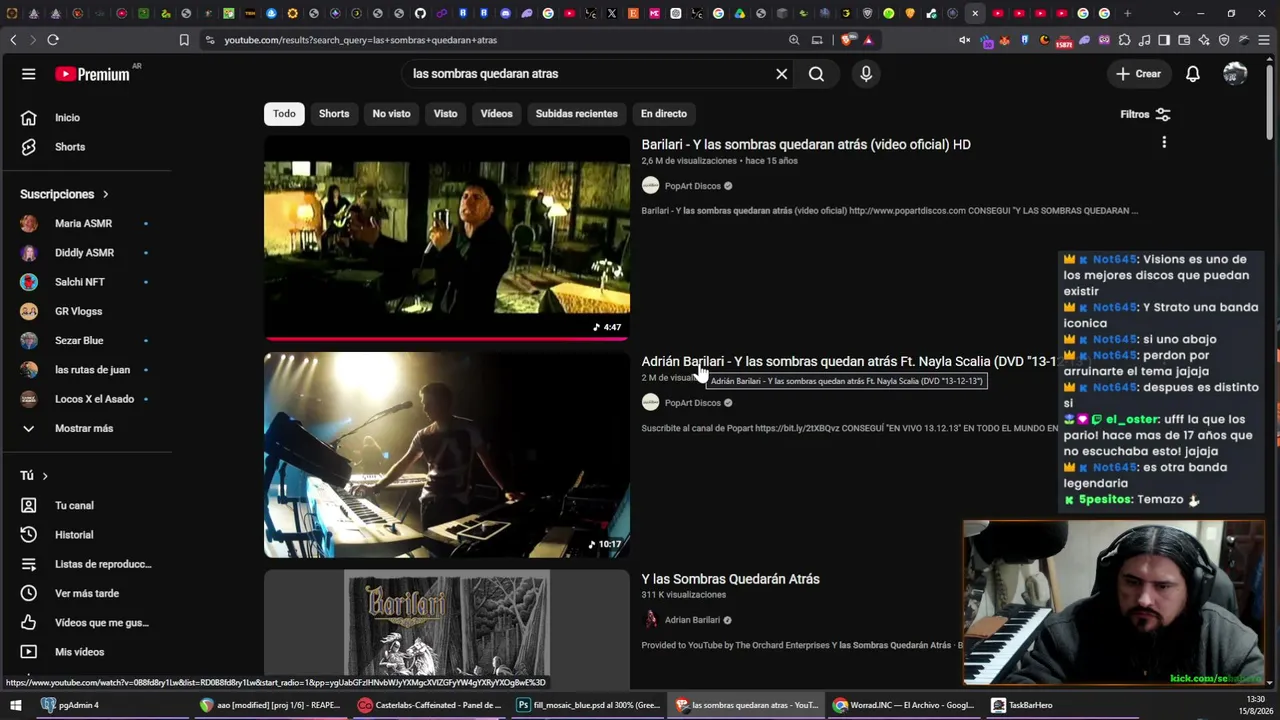
Task: Switch to pgAdmin 4 in taskbar
Action: click(70, 705)
